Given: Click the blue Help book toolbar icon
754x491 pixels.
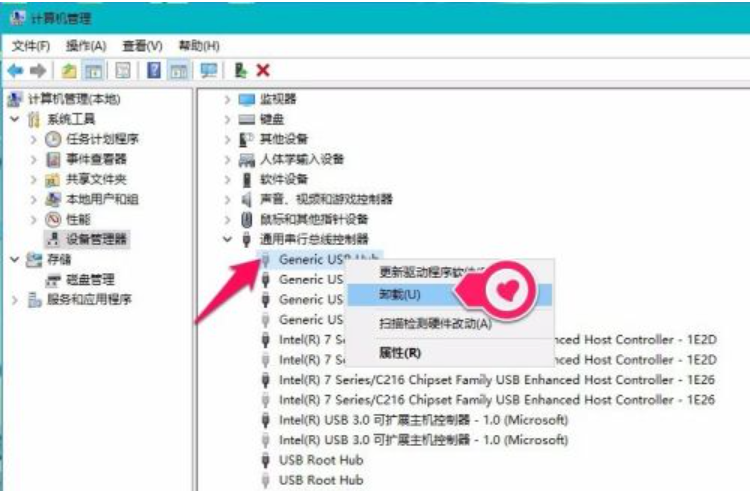Looking at the screenshot, I should coord(154,70).
